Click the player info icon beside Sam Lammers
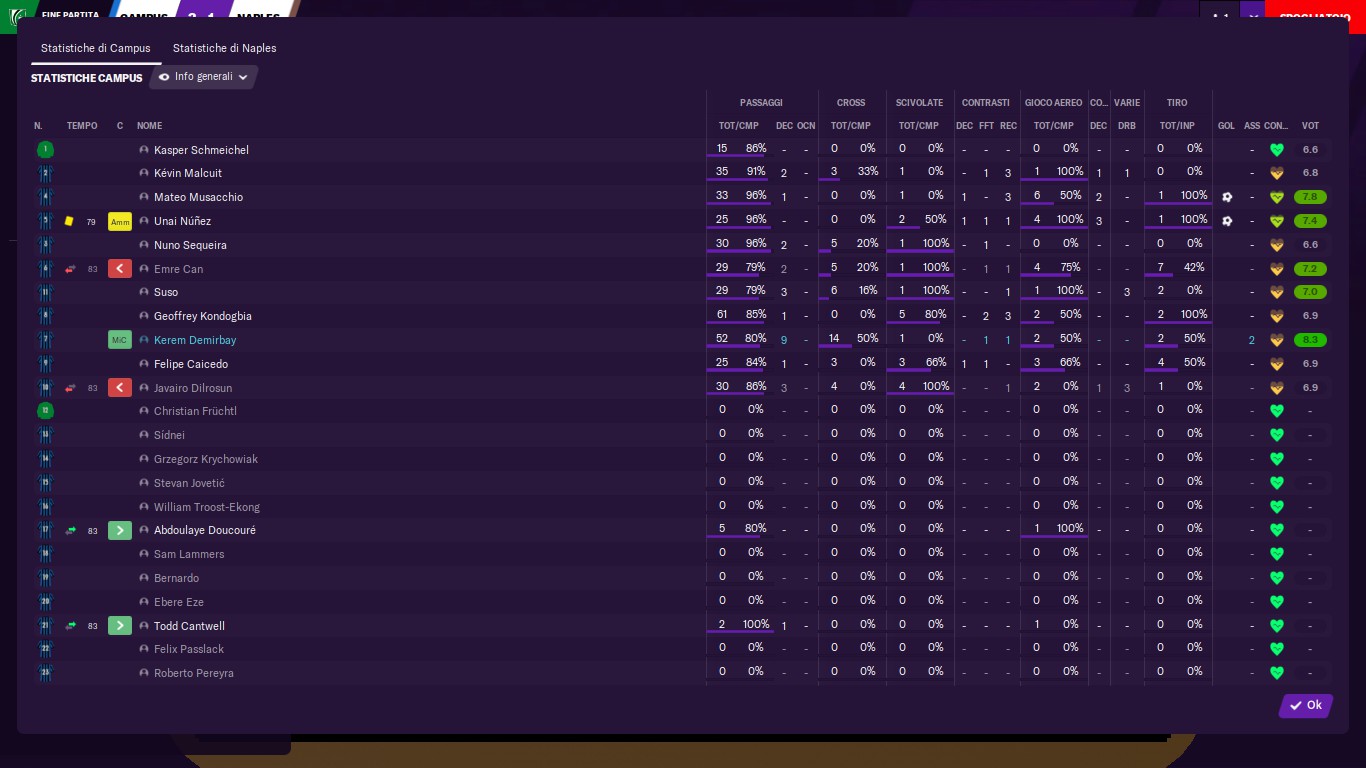 pyautogui.click(x=144, y=554)
